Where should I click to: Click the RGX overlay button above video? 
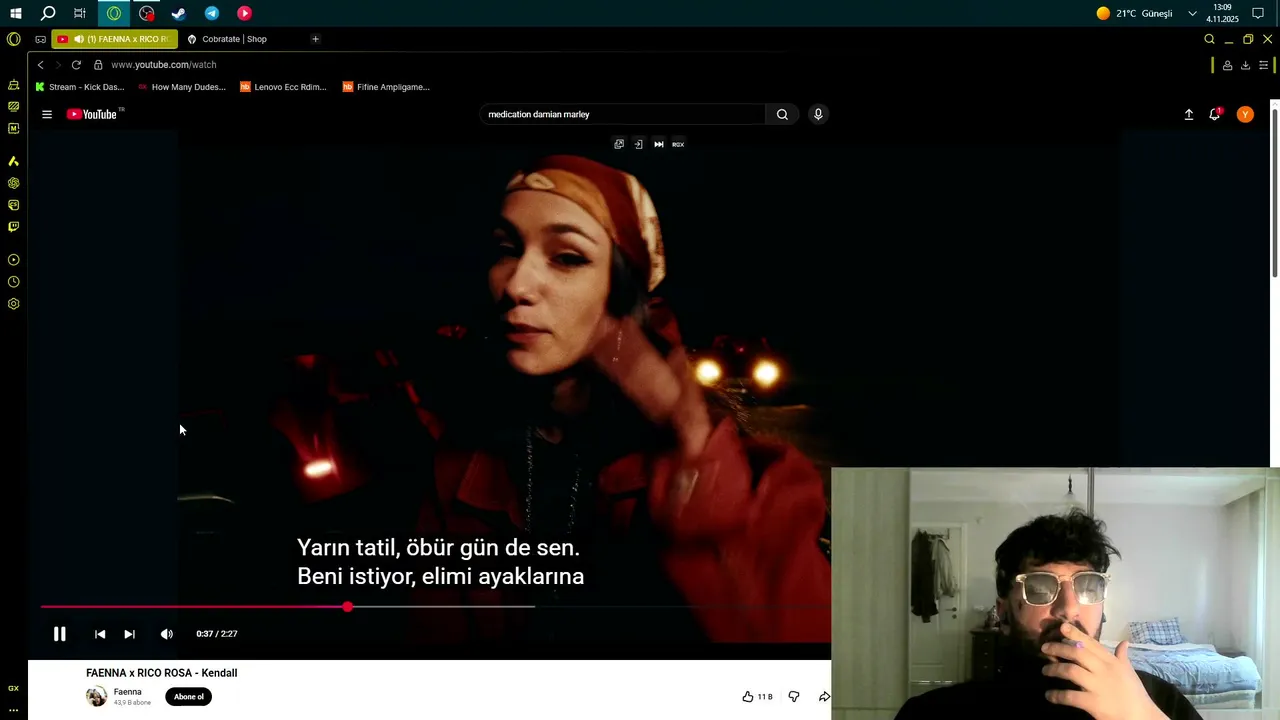[x=678, y=144]
